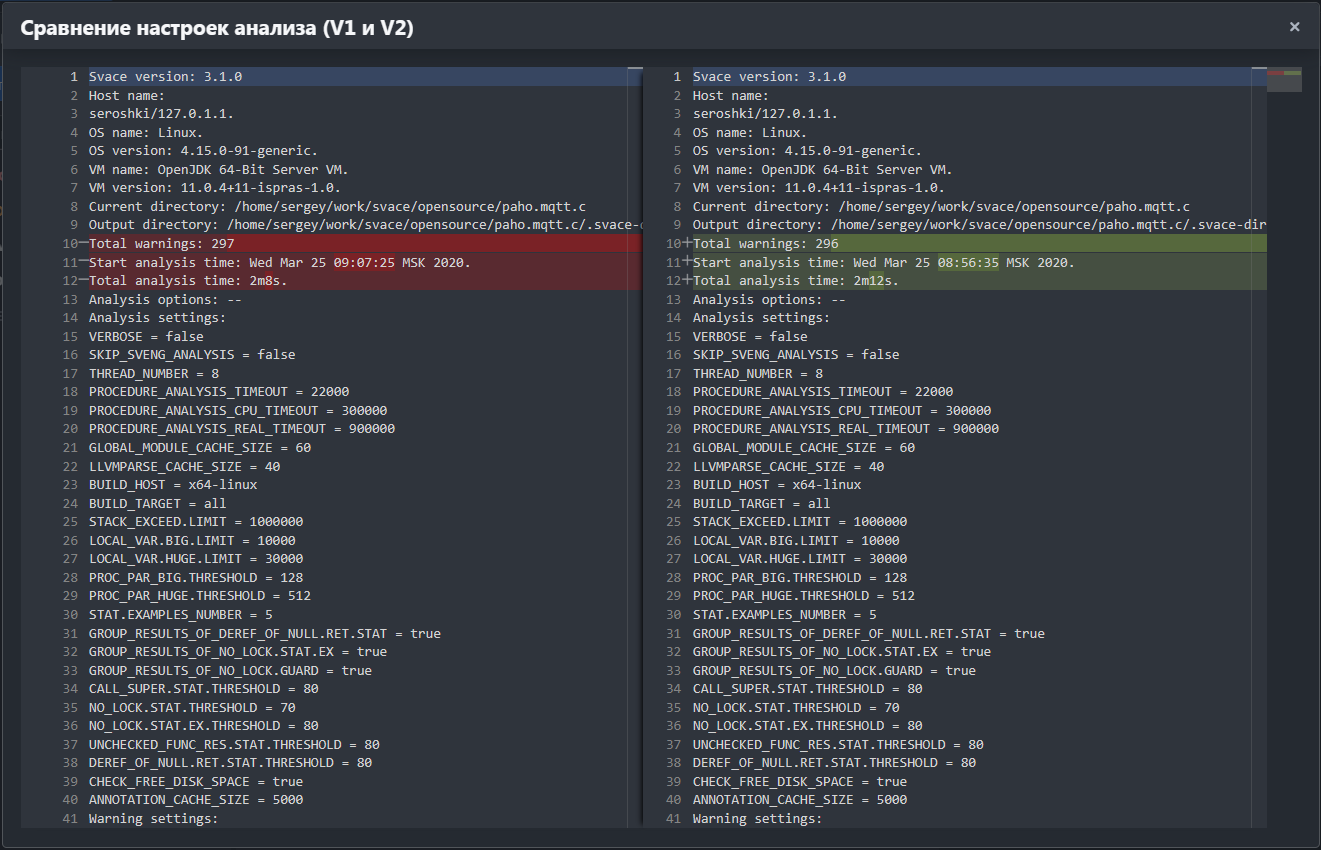Click 'STACK_EXCEED.LIMIT = 1000000' in left pane
Image resolution: width=1321 pixels, height=850 pixels.
click(x=196, y=521)
